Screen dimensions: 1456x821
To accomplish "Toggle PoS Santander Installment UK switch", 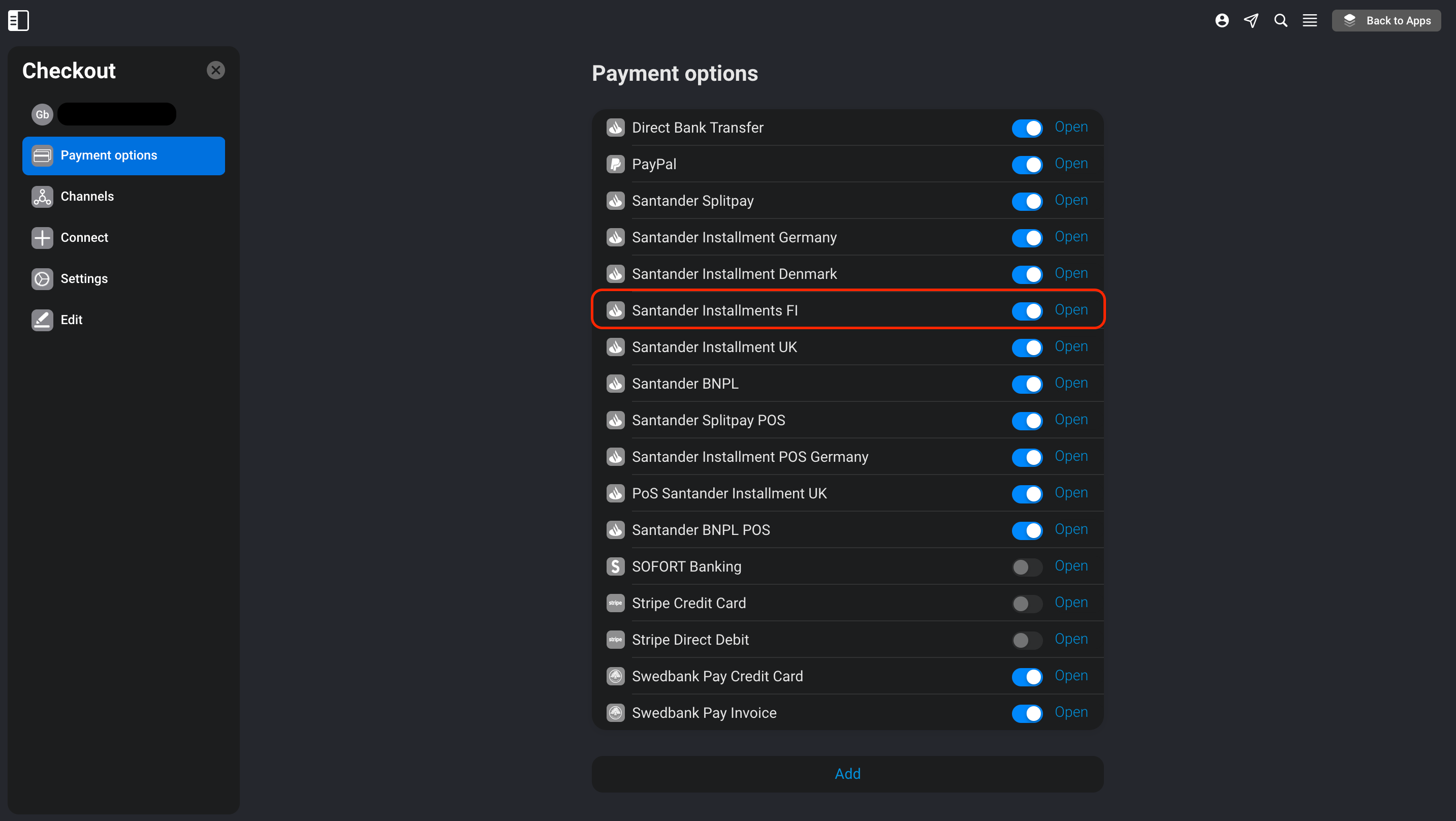I will click(x=1027, y=494).
